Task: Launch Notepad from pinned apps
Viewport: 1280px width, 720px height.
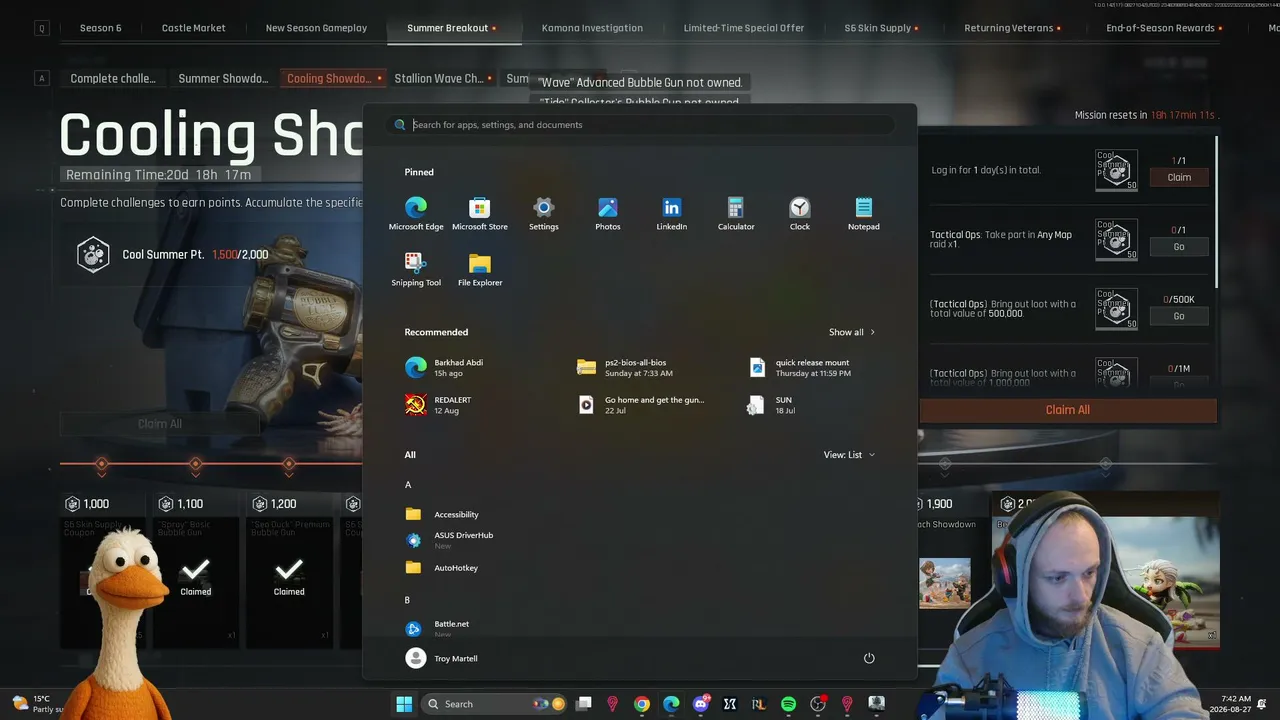Action: pos(864,214)
